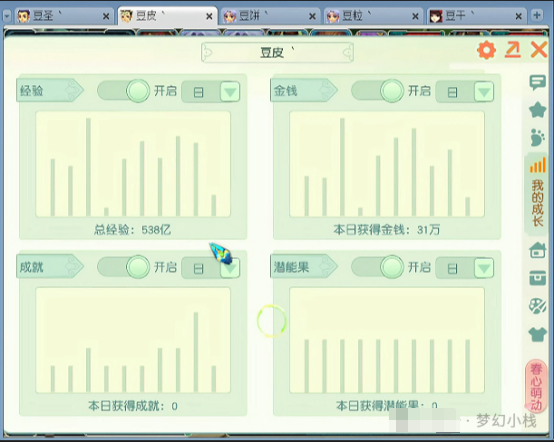This screenshot has width=554, height=443.
Task: Click the 金钱 section label
Action: click(303, 90)
